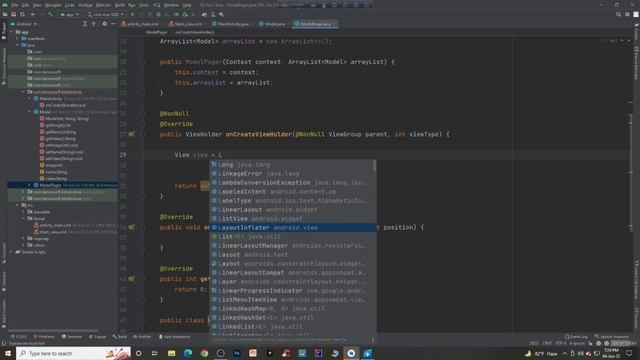Click the project panel settings gear icon

point(104,24)
